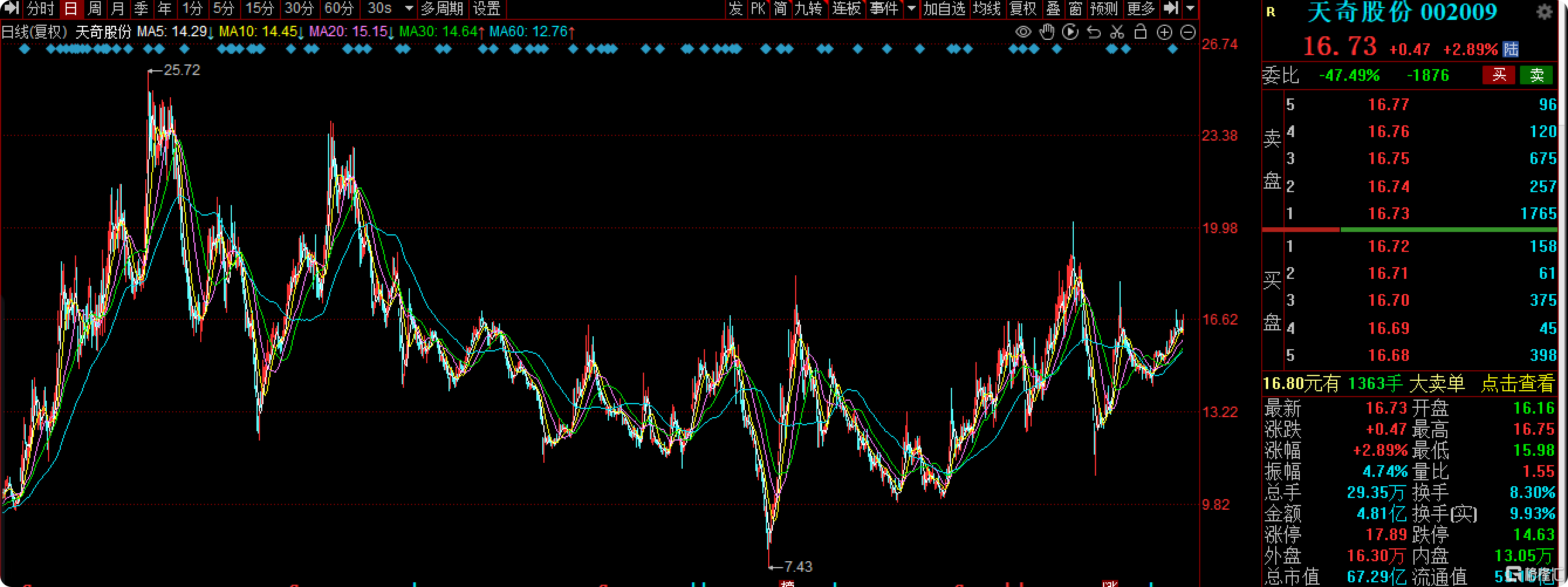
Task: Open the 多周期 multi-period view
Action: pyautogui.click(x=442, y=9)
